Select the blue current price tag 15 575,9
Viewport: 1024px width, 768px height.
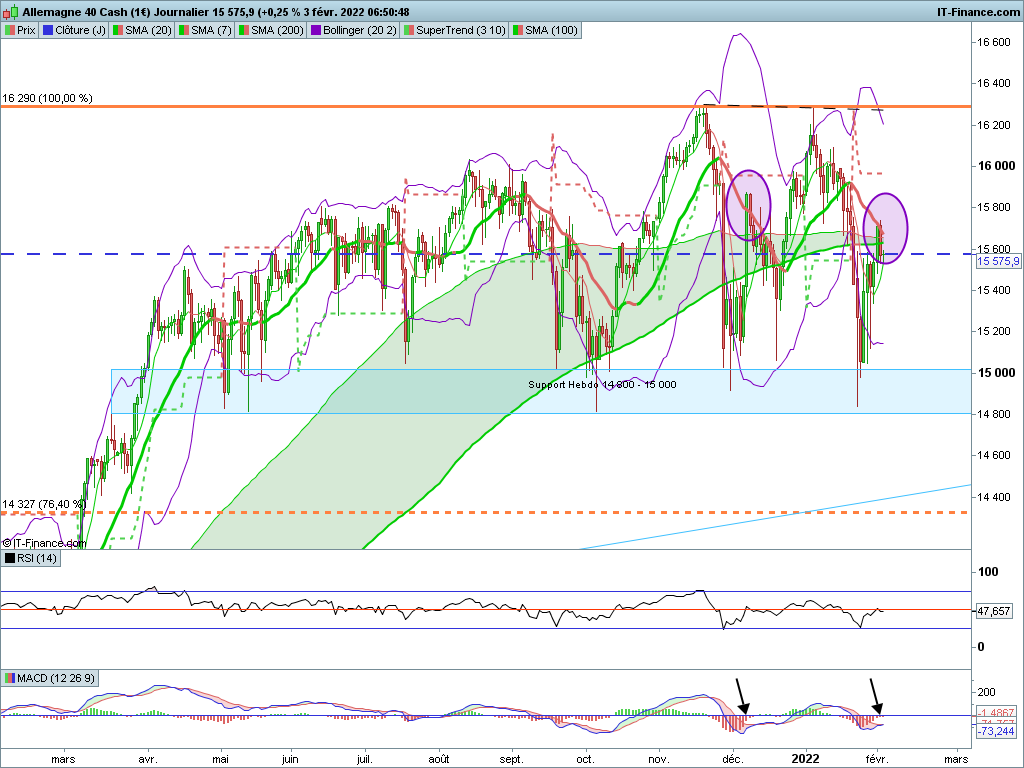tap(997, 261)
